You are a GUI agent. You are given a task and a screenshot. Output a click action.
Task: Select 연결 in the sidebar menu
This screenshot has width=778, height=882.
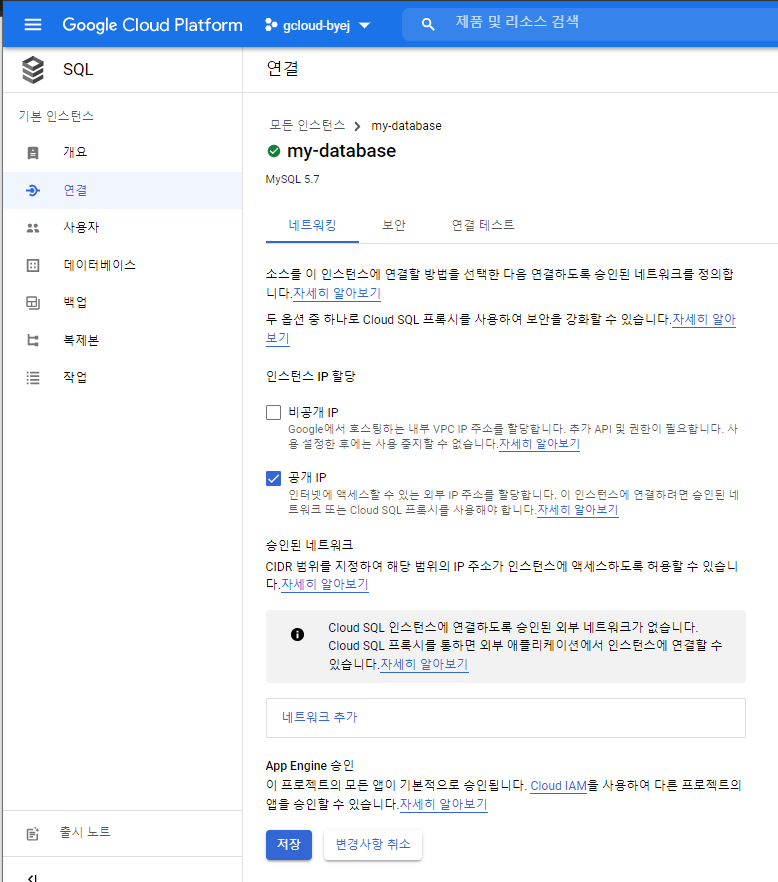pos(123,191)
